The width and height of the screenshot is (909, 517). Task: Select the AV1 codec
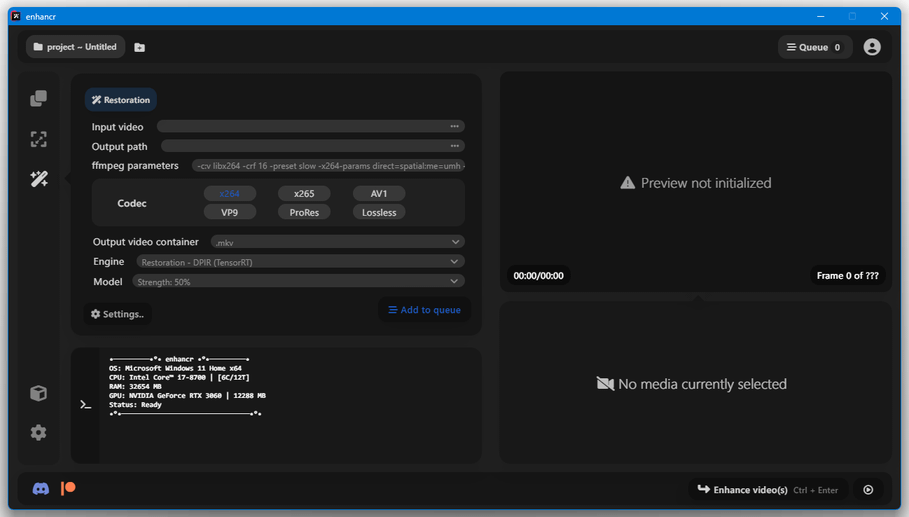379,194
